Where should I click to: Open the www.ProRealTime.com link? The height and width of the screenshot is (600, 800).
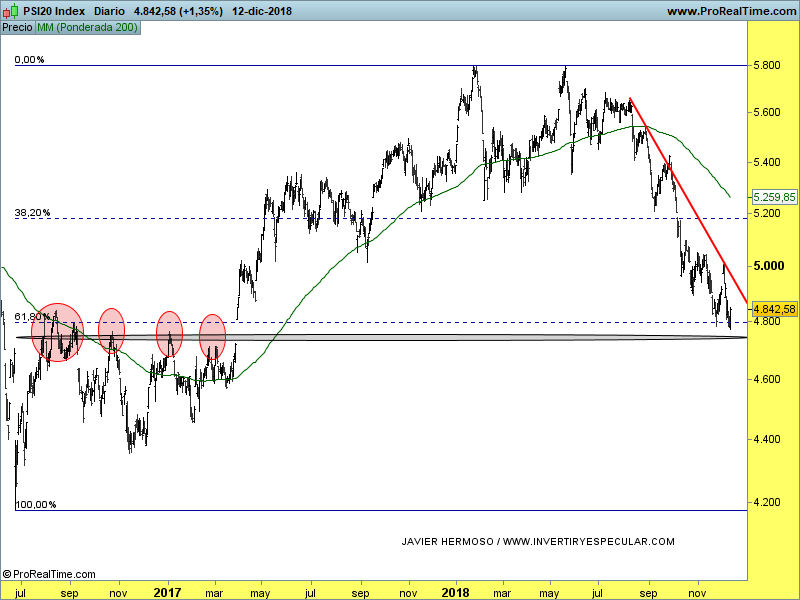pos(730,12)
